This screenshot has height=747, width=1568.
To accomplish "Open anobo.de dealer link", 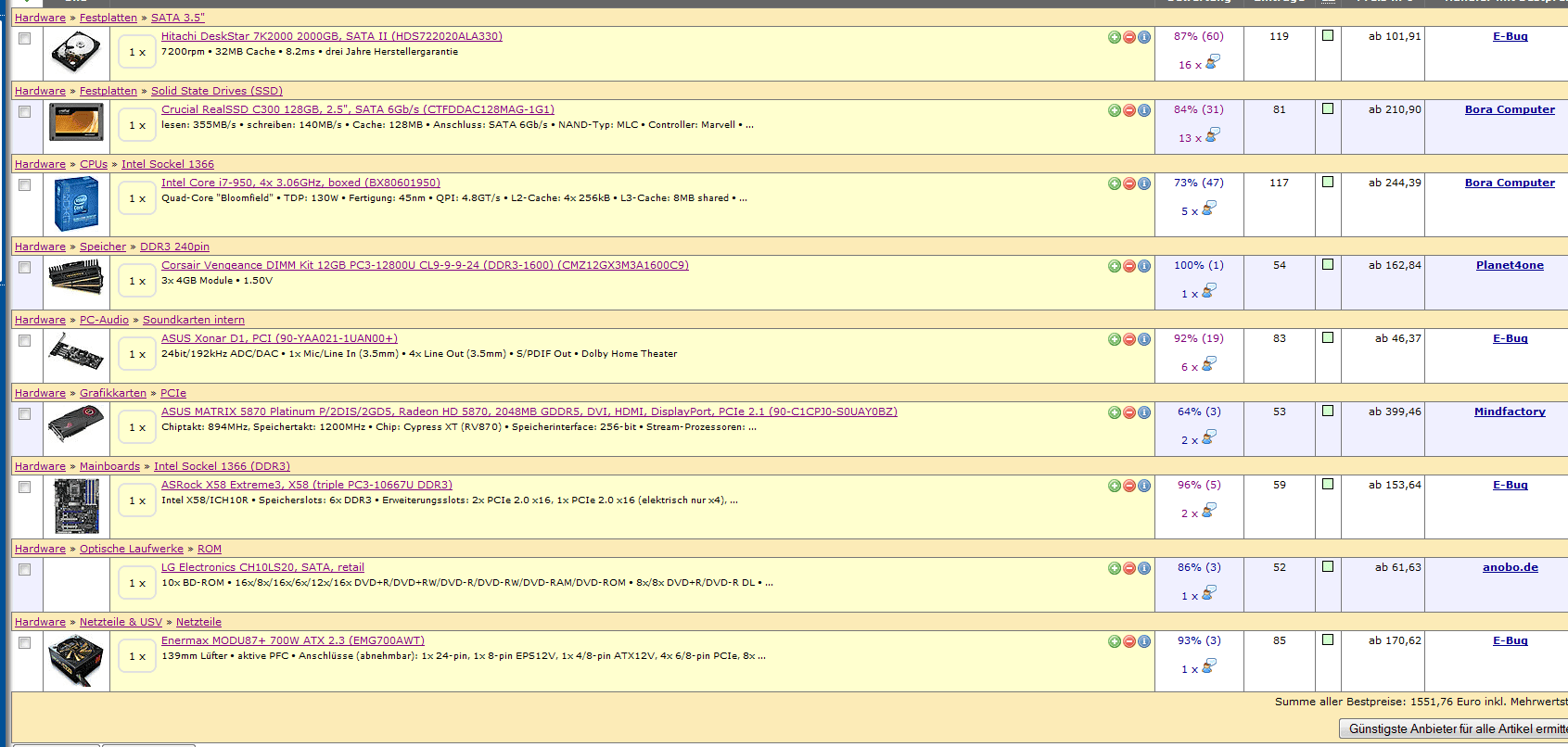I will (x=1510, y=567).
